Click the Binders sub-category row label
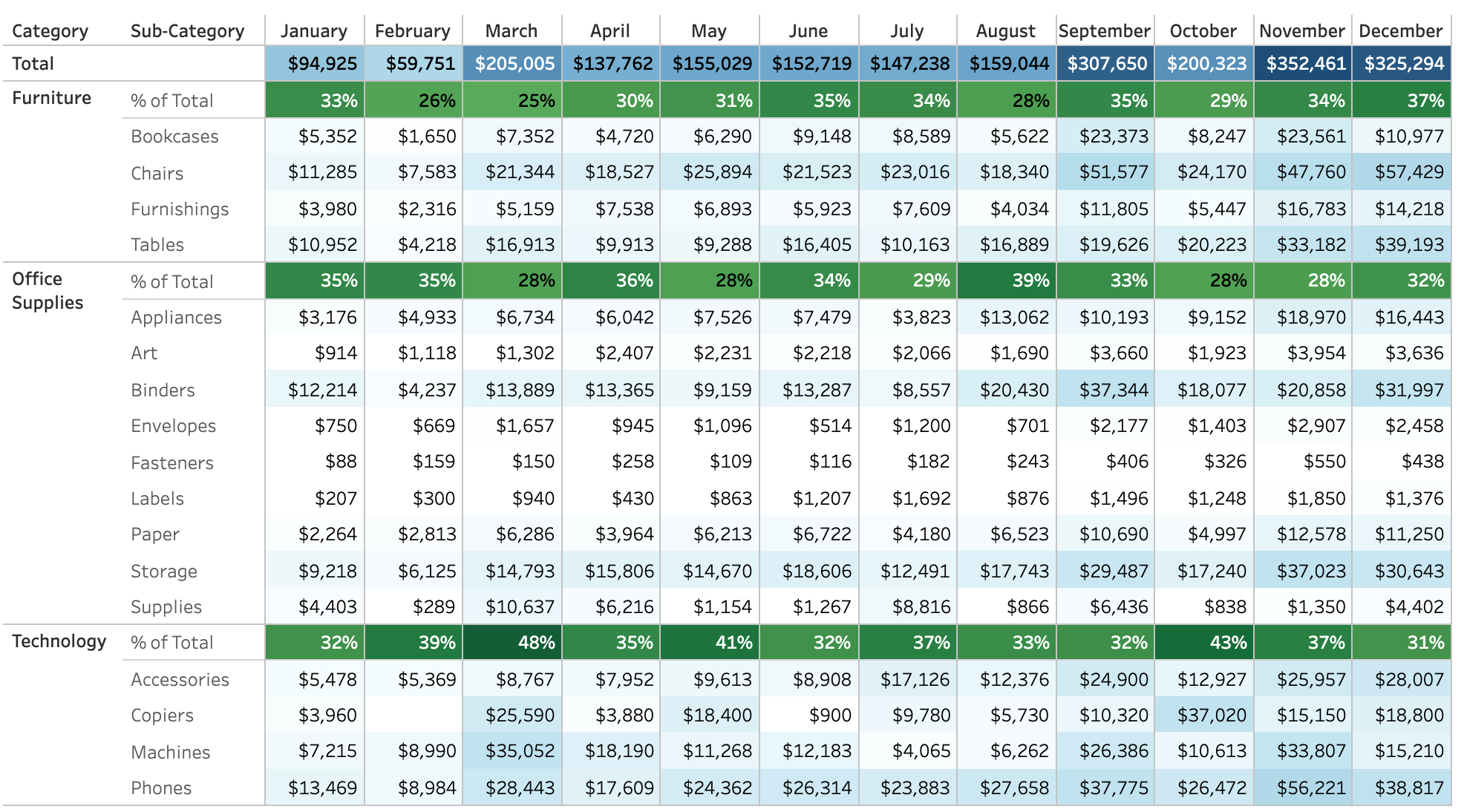This screenshot has width=1464, height=812. coord(163,390)
